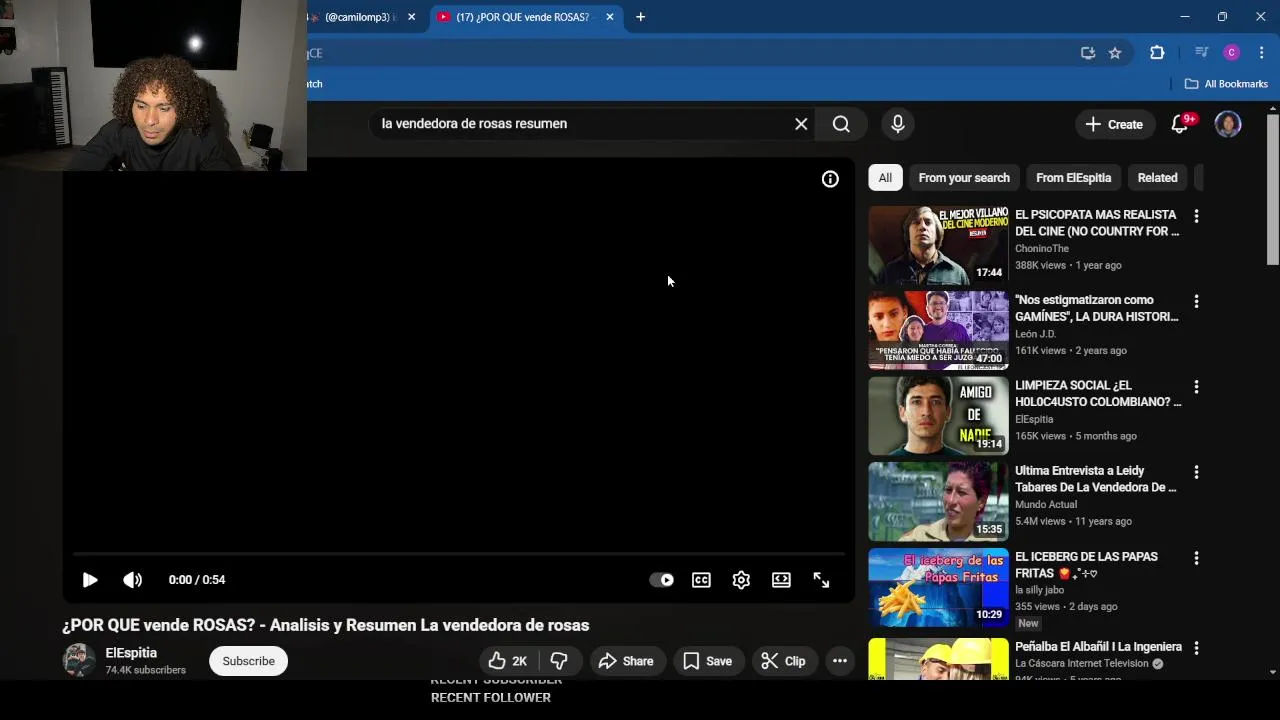Click the ChoninoThe channel name
This screenshot has height=720, width=1280.
[1042, 249]
